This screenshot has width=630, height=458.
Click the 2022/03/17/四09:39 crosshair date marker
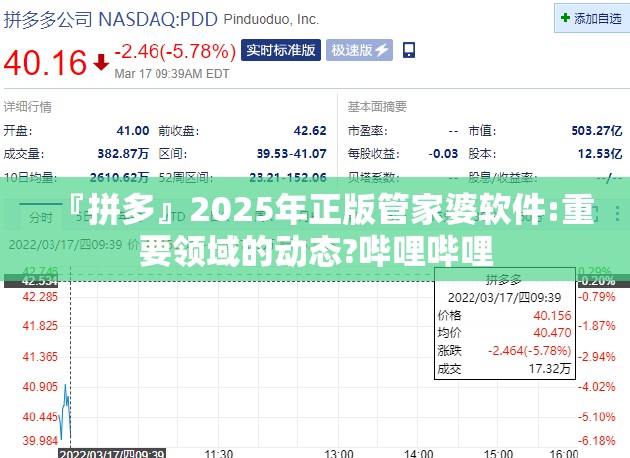pyautogui.click(x=112, y=454)
